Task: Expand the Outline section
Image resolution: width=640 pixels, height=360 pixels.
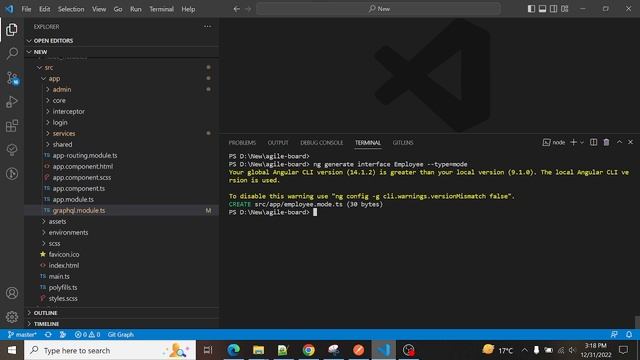Action: (x=122, y=313)
